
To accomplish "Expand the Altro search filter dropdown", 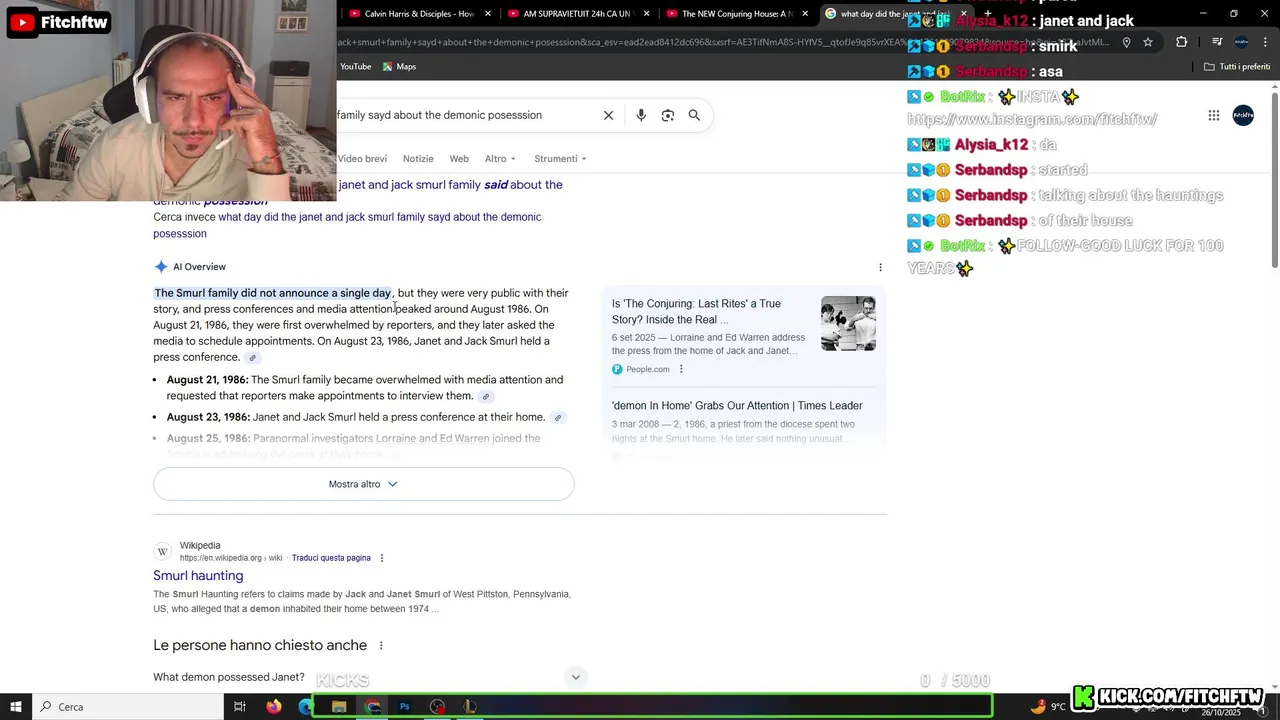I will click(x=500, y=159).
